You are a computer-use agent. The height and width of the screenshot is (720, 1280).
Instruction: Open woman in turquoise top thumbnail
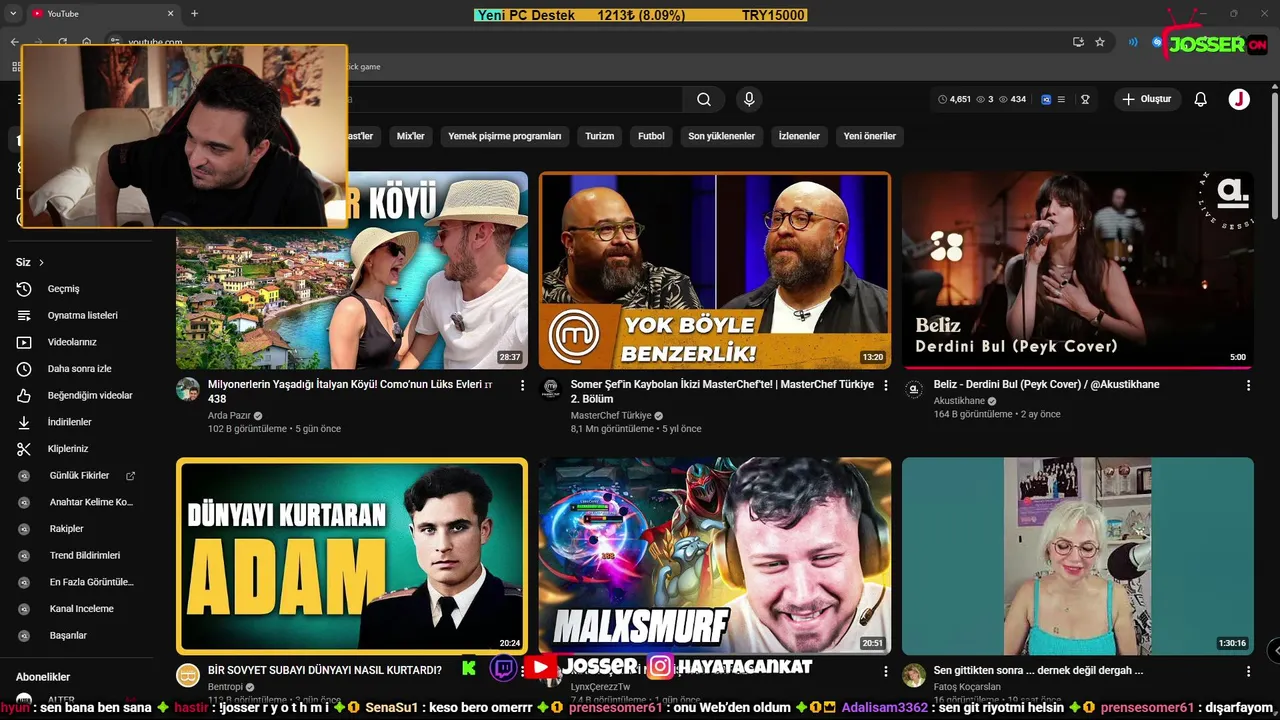[1078, 555]
